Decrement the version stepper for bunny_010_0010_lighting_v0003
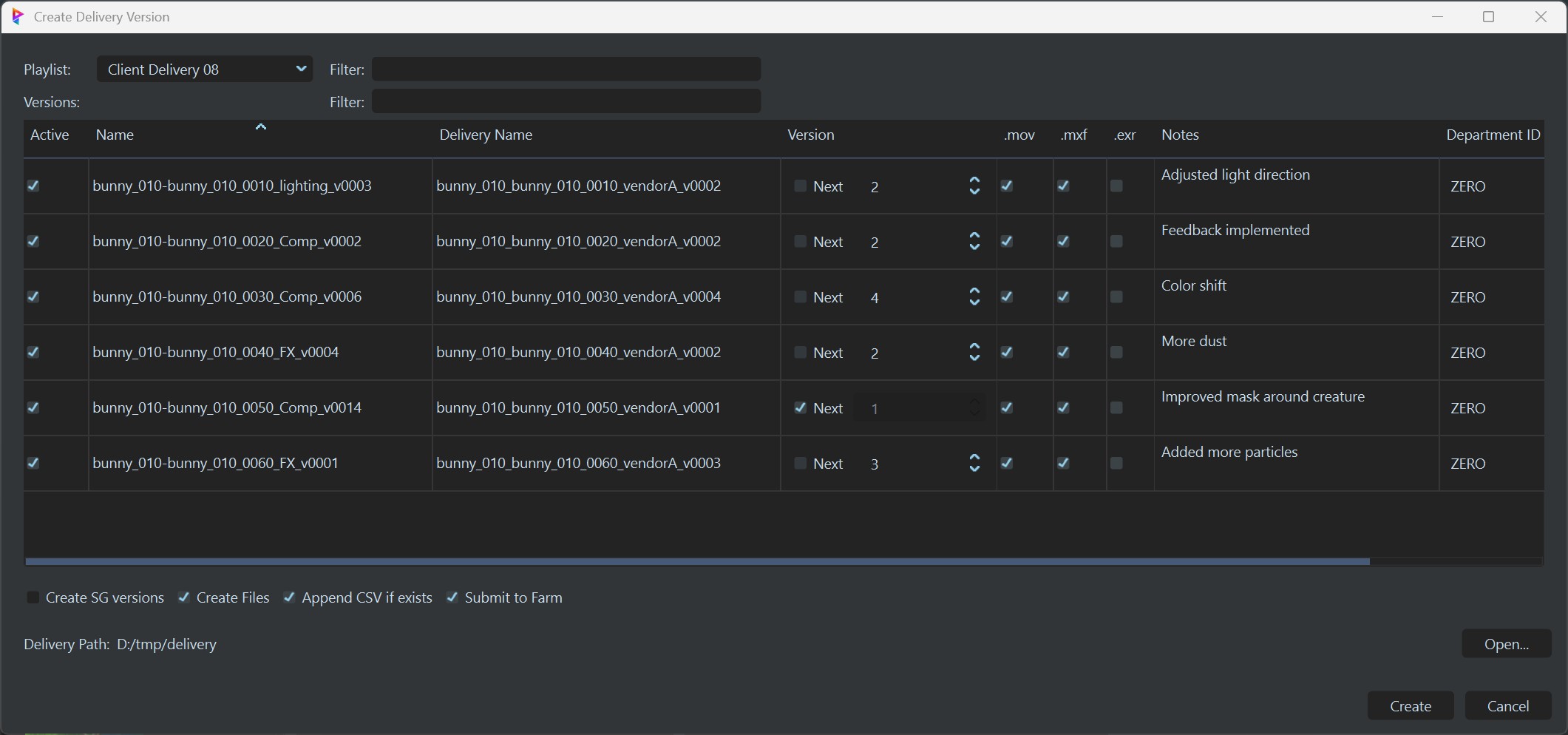1568x735 pixels. coord(974,191)
